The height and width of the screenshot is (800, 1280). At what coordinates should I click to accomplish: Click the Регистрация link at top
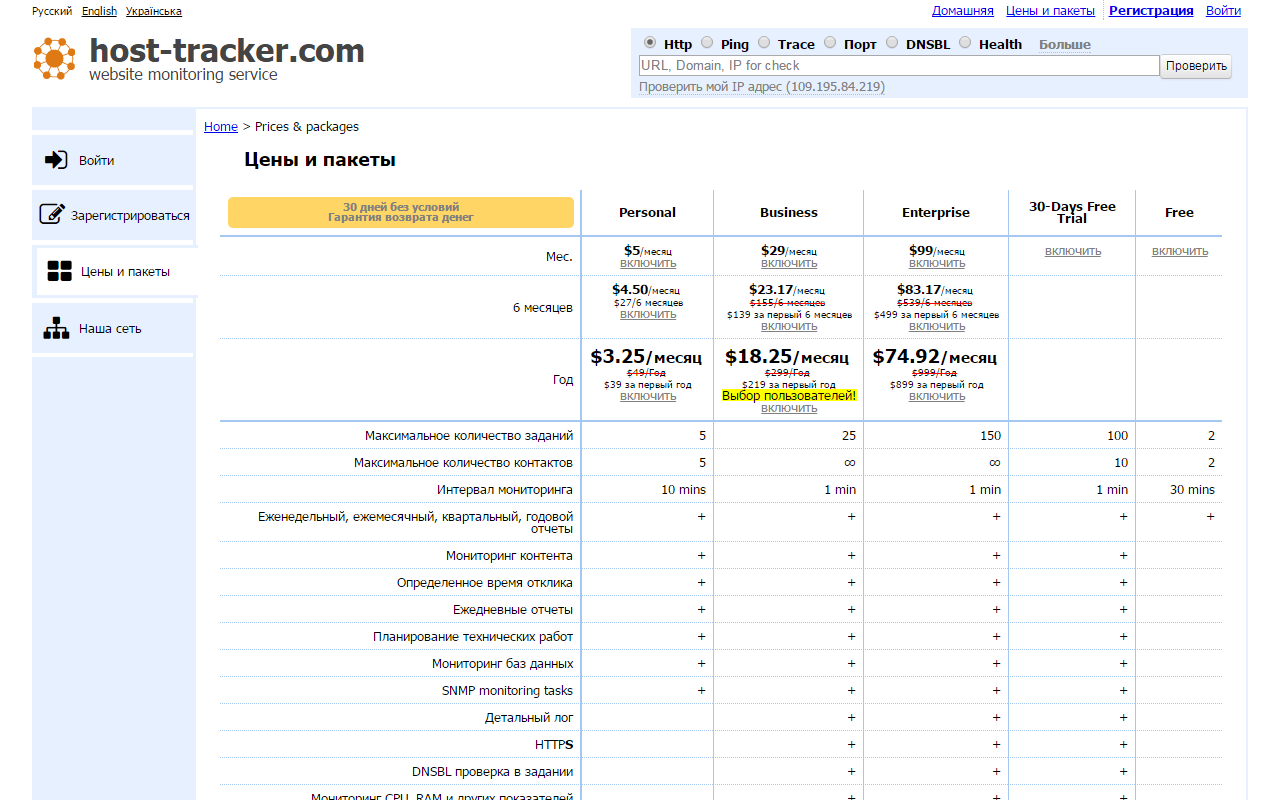[x=1151, y=11]
